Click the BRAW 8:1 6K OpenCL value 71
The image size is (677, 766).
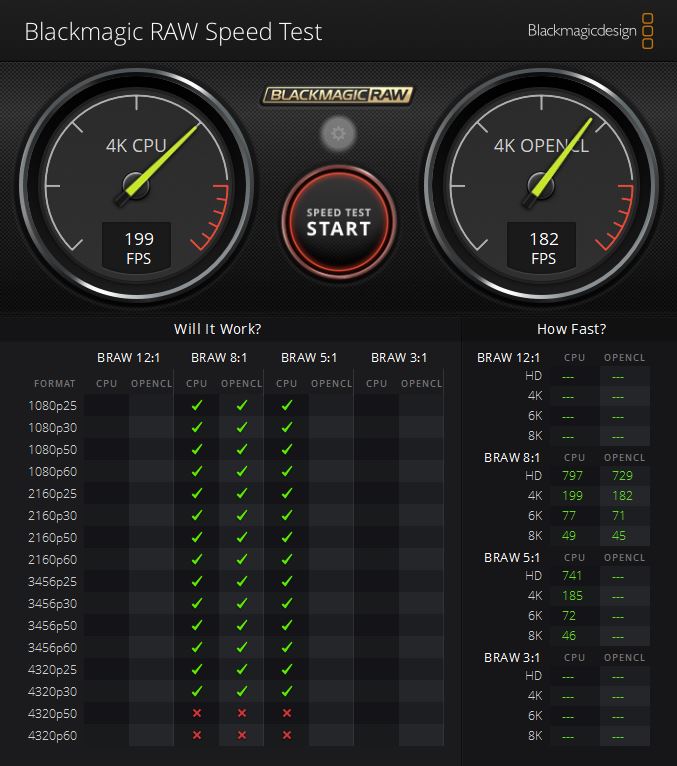[618, 515]
